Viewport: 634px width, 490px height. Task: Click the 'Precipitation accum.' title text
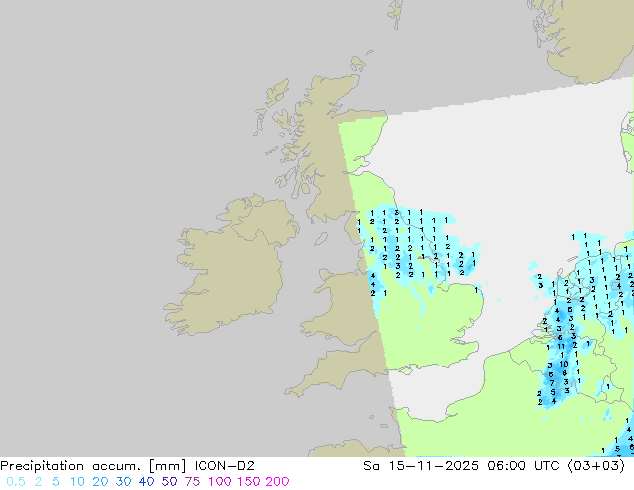click(x=70, y=466)
